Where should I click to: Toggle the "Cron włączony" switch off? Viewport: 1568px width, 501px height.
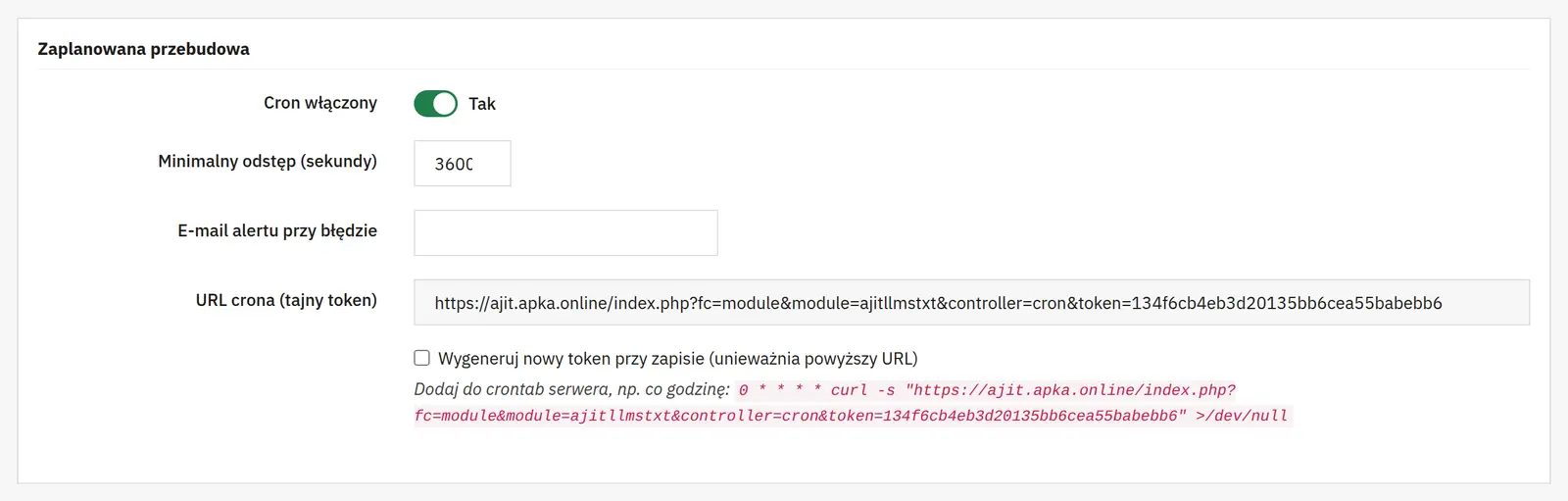tap(435, 103)
